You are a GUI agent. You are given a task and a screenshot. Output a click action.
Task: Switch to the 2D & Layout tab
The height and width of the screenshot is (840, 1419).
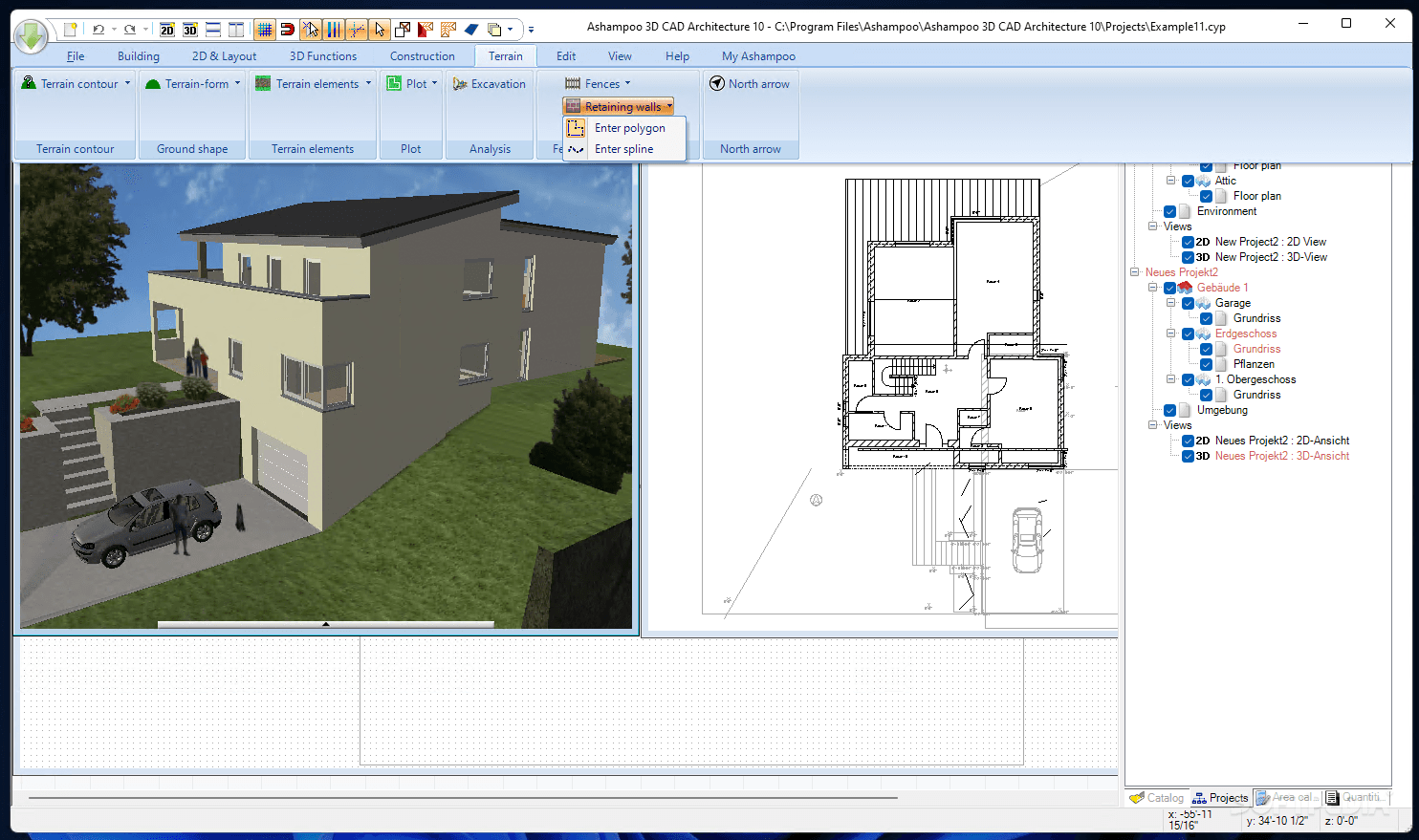point(224,56)
